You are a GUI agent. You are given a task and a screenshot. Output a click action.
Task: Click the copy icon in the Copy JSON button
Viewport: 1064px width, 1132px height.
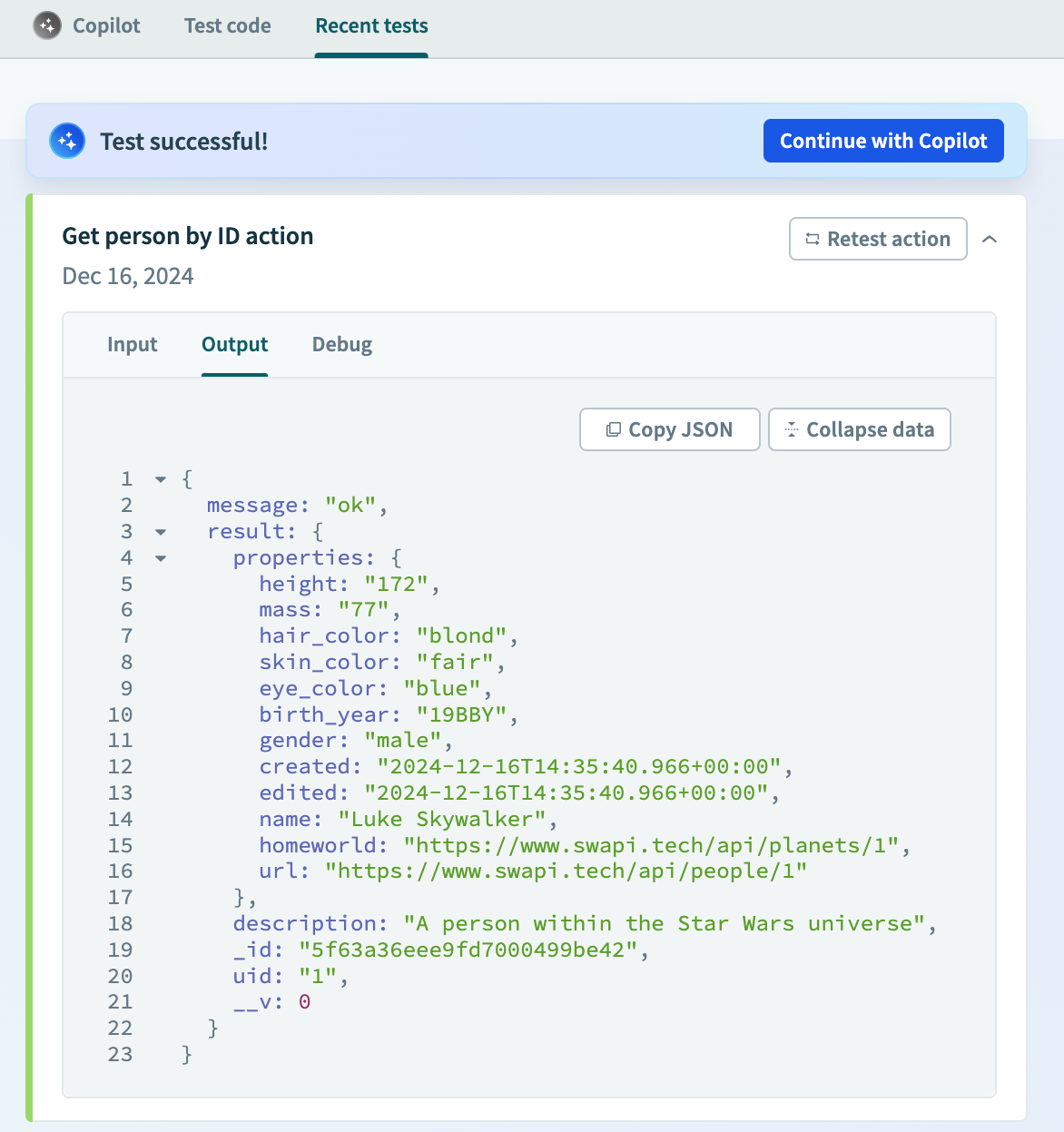pyautogui.click(x=616, y=428)
